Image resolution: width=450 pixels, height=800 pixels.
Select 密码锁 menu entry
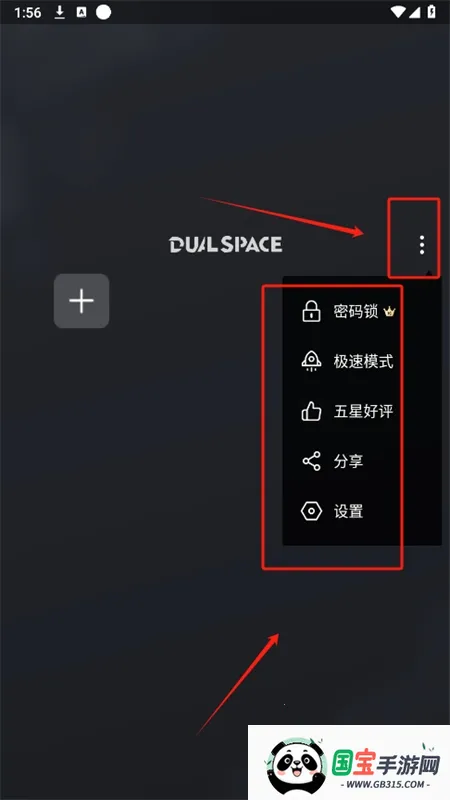(362, 311)
